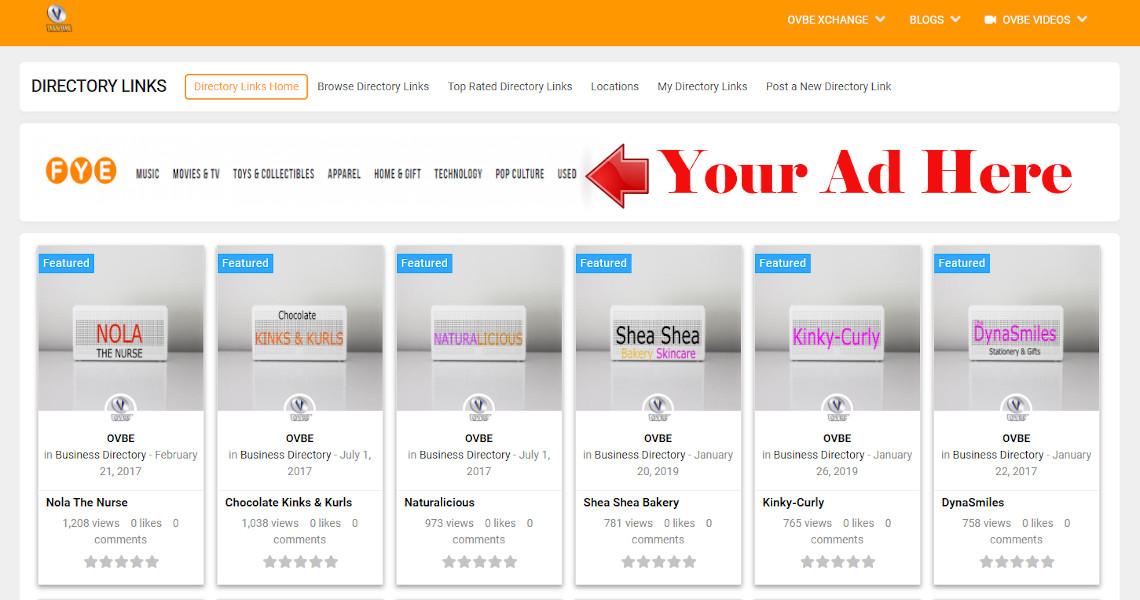Open Top Rated Directory Links

click(510, 87)
